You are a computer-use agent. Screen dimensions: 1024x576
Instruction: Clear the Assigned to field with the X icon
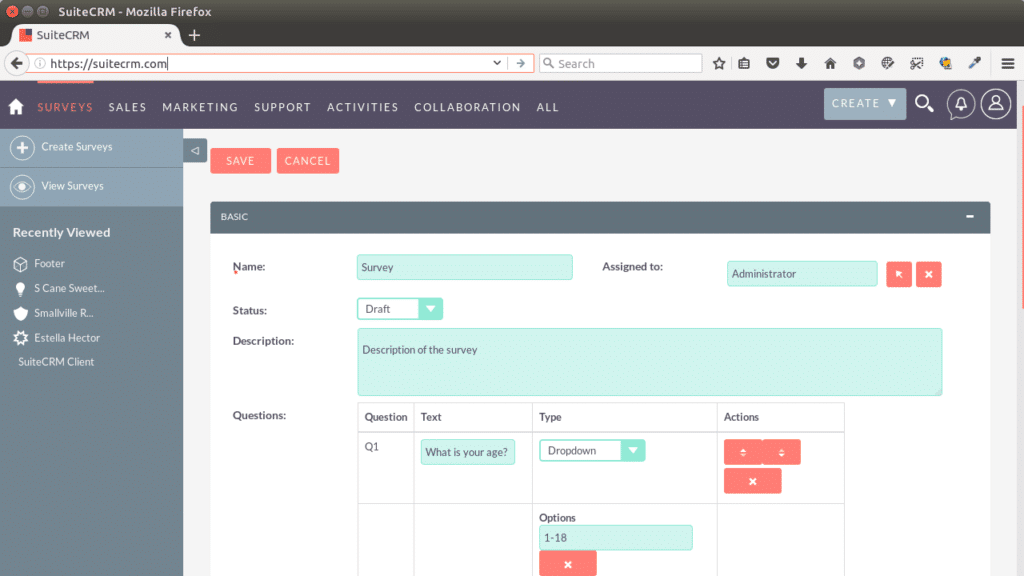click(x=928, y=274)
